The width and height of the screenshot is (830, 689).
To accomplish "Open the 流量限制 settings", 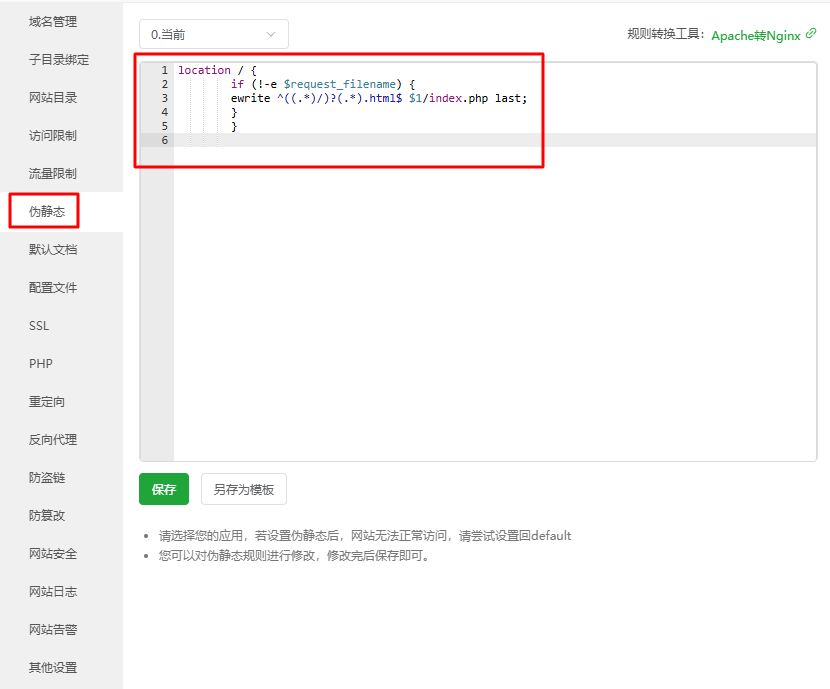I will 53,173.
